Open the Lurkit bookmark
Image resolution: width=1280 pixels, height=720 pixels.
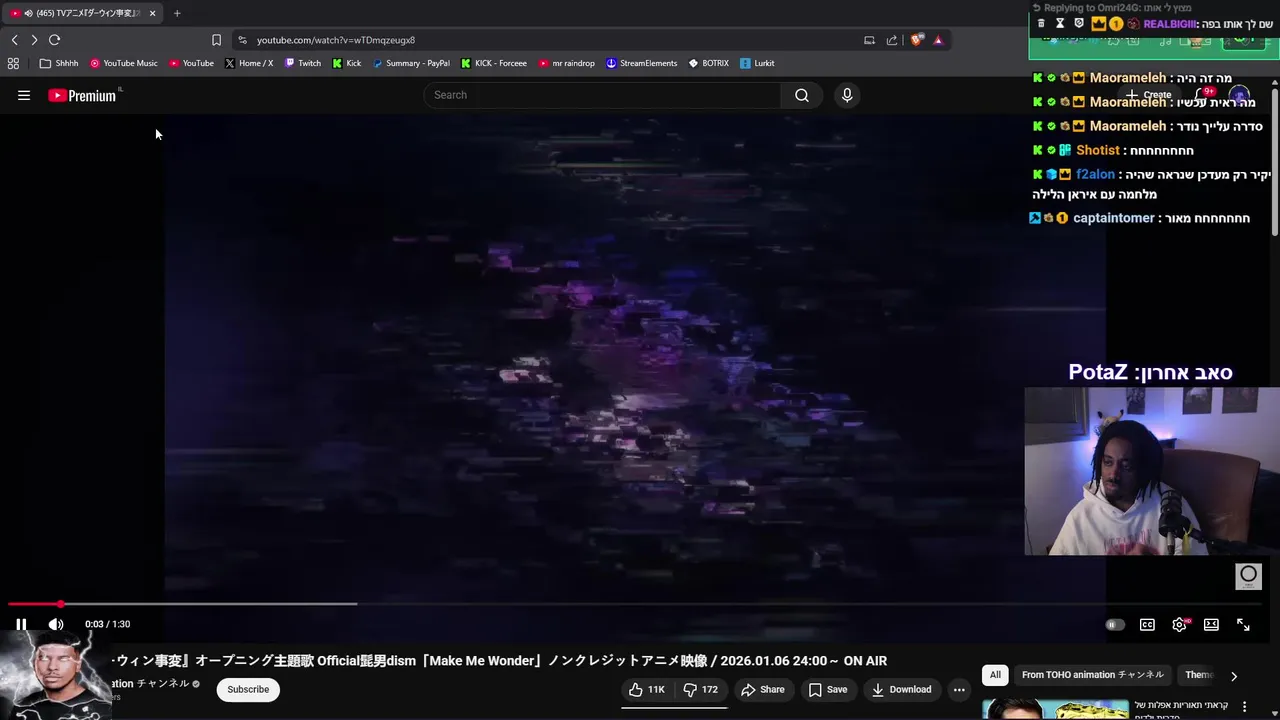[757, 63]
